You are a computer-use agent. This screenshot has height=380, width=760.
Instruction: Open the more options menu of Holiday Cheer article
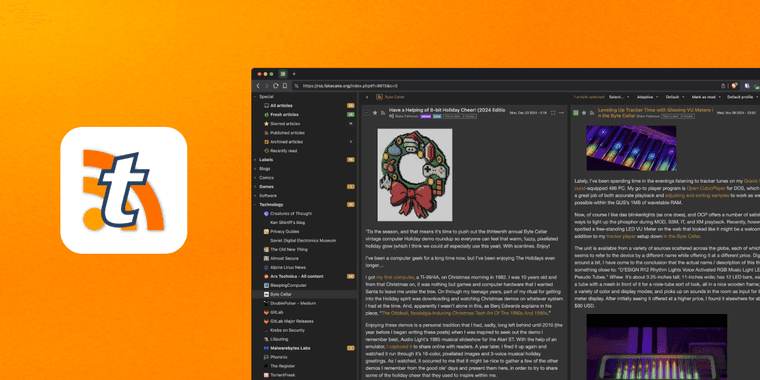(x=561, y=112)
